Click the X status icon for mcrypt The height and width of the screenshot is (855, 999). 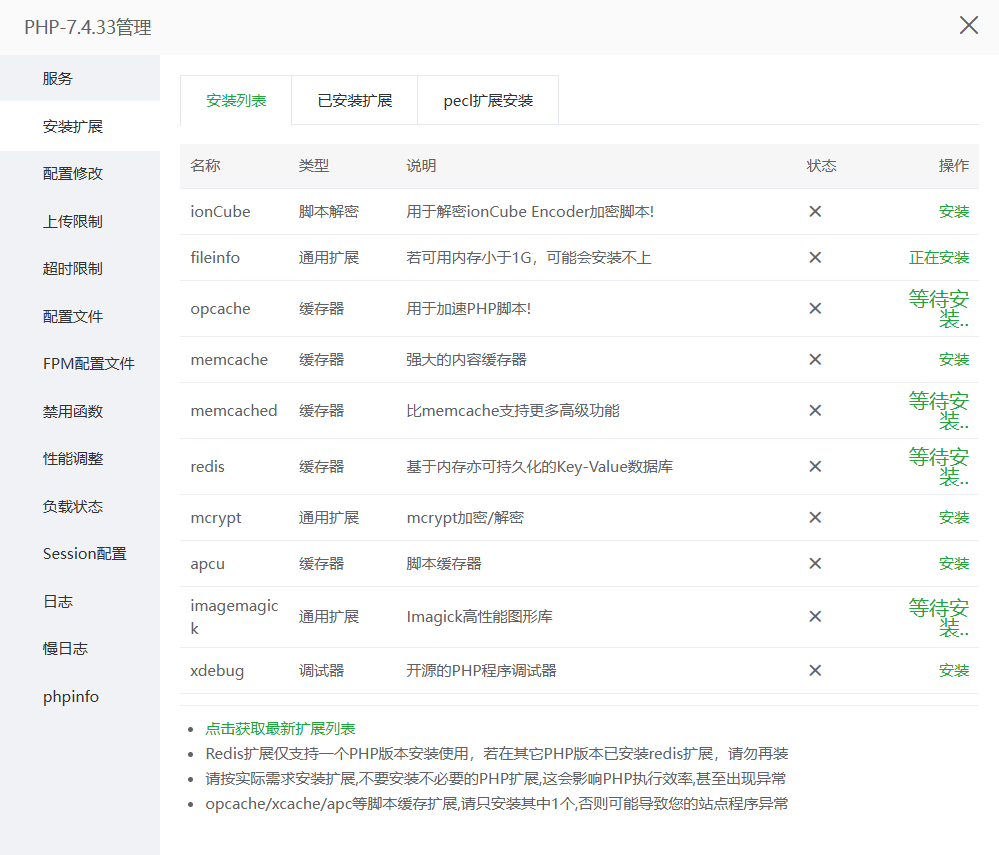point(815,518)
